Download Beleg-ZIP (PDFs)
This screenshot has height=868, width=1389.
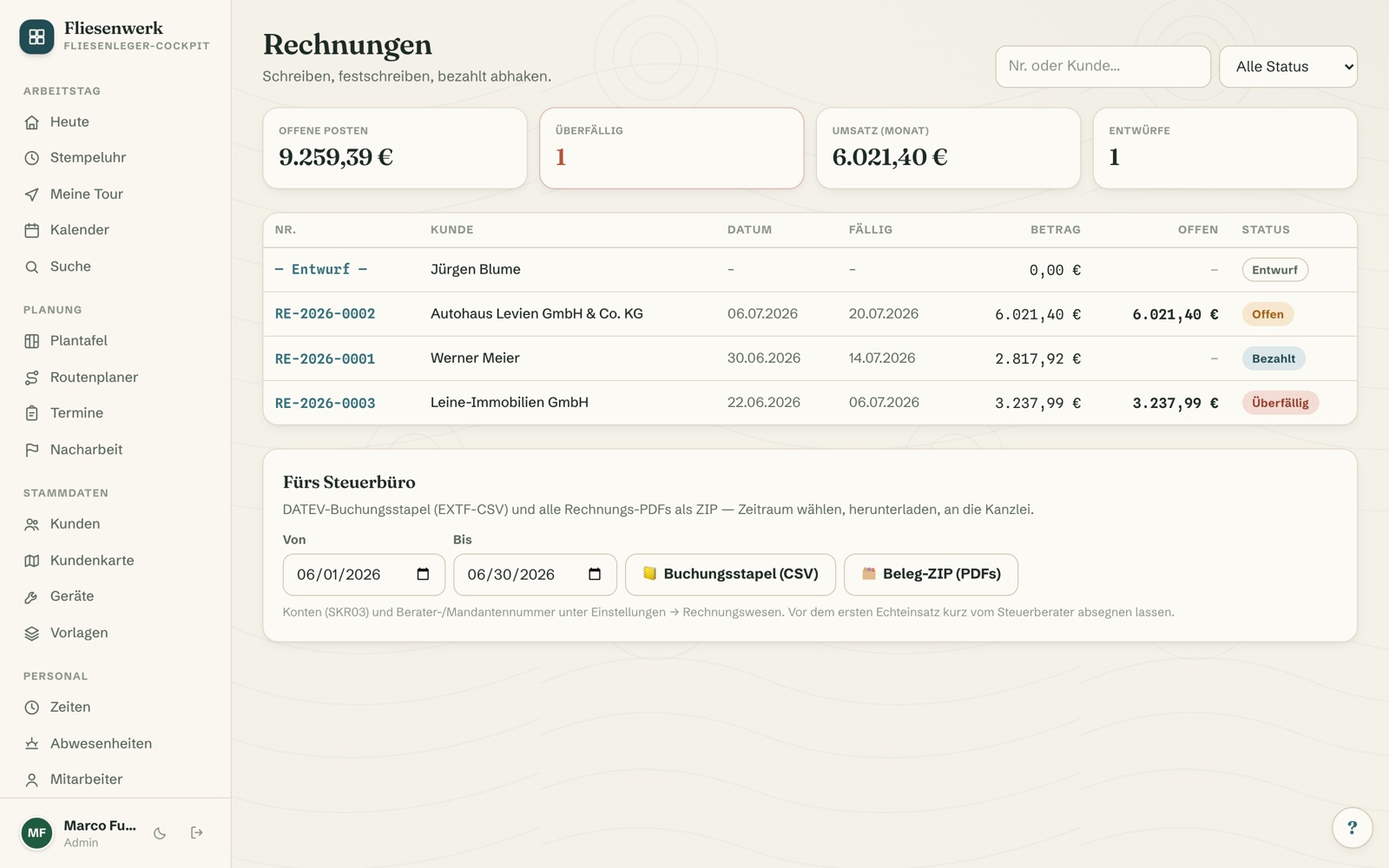click(931, 575)
